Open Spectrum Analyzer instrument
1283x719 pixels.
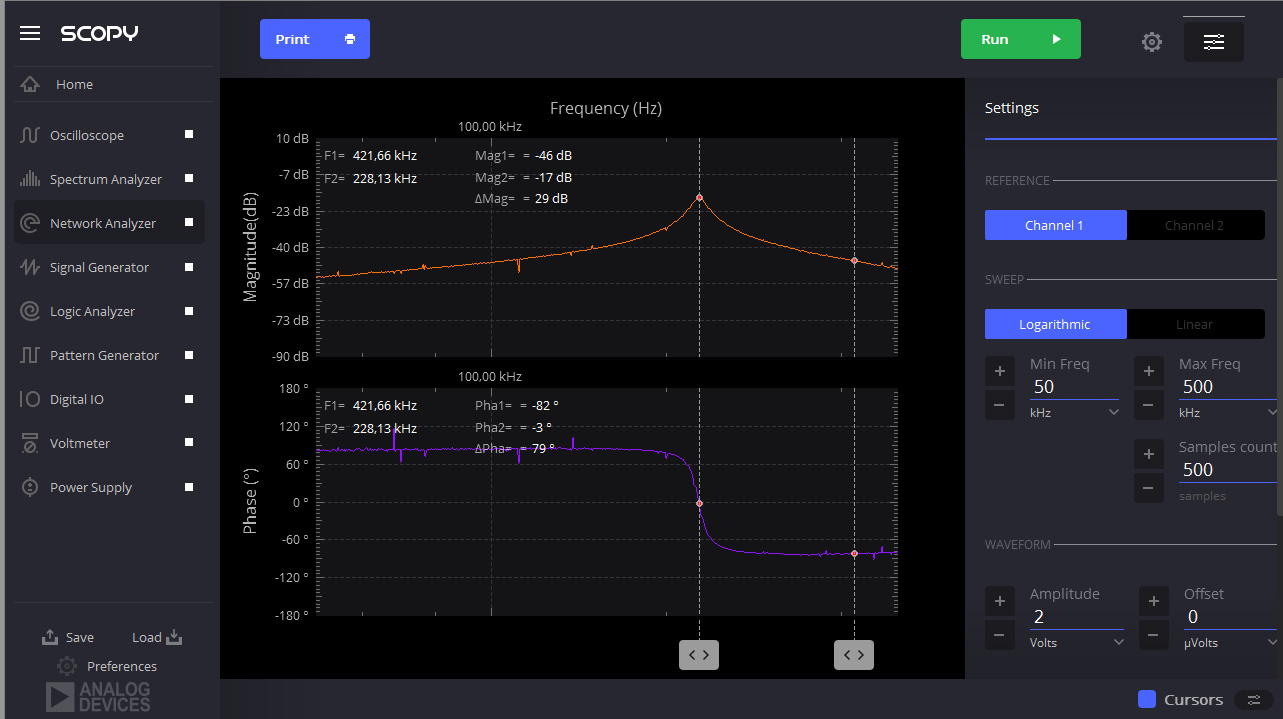click(x=109, y=179)
